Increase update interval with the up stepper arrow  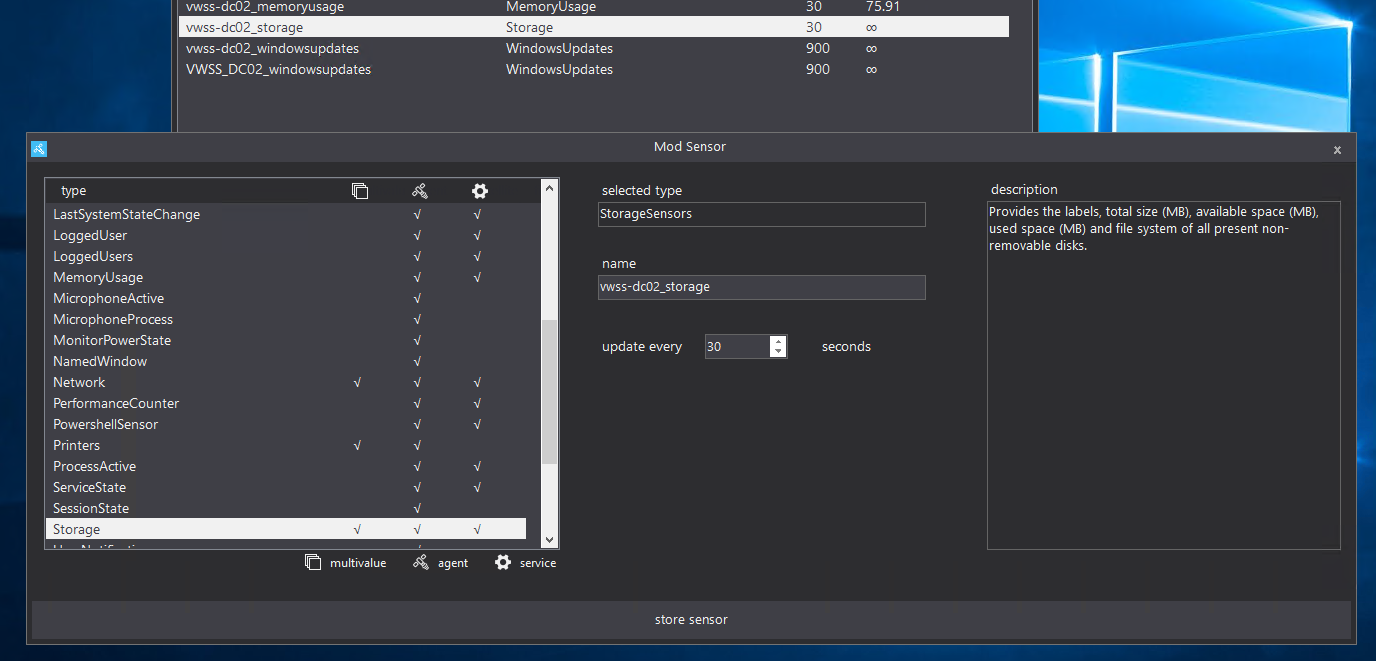(777, 341)
